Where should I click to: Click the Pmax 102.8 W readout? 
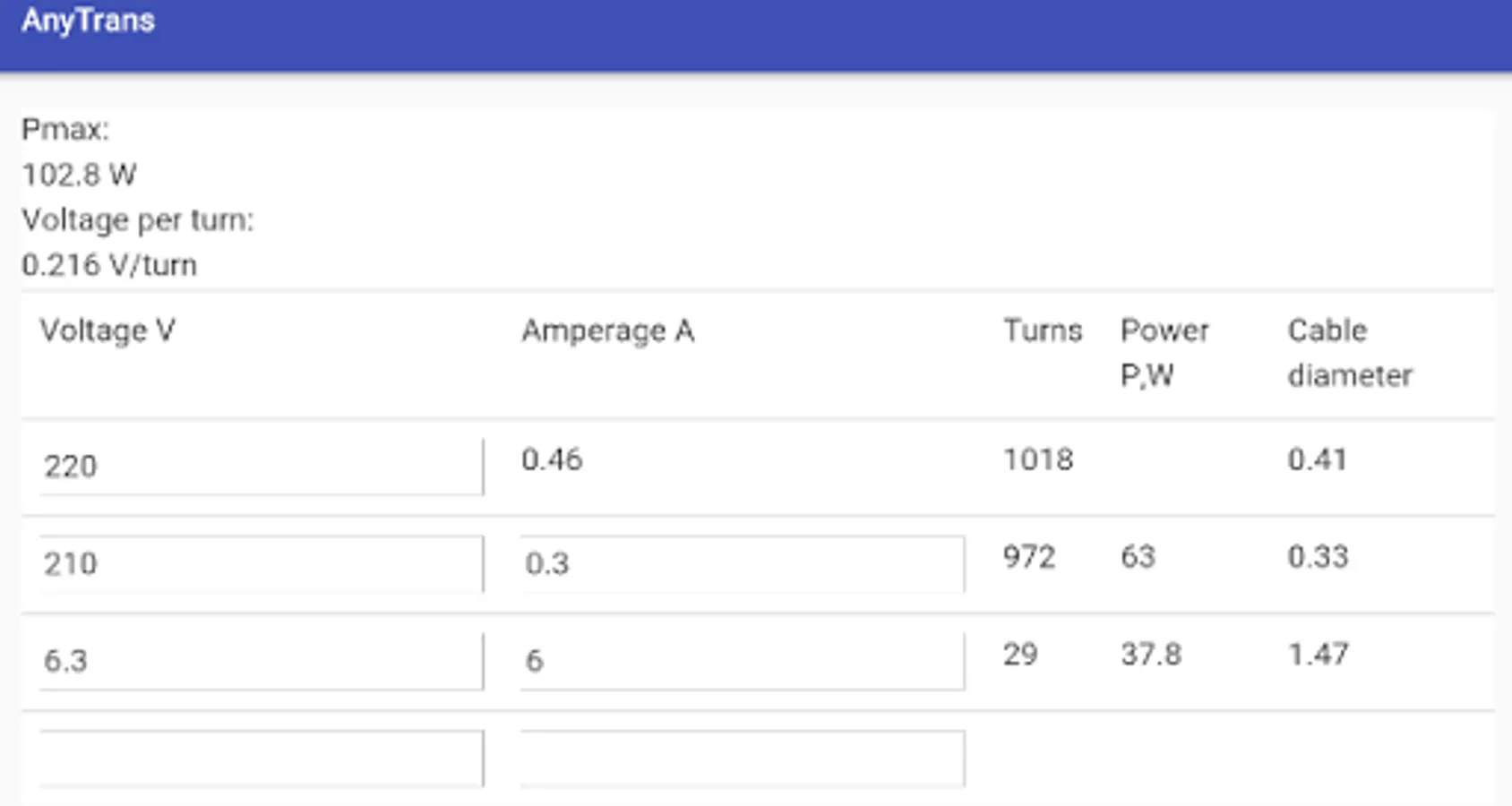point(79,175)
